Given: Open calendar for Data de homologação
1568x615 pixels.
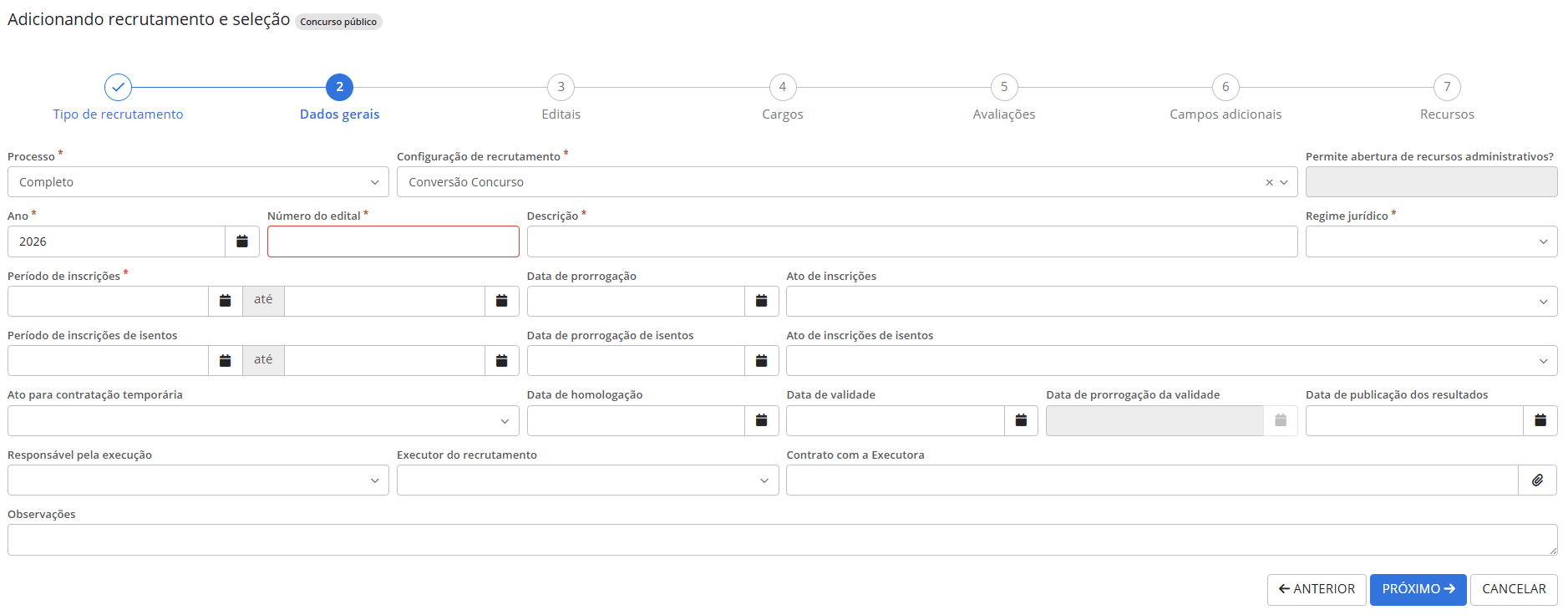Looking at the screenshot, I should coord(762,420).
